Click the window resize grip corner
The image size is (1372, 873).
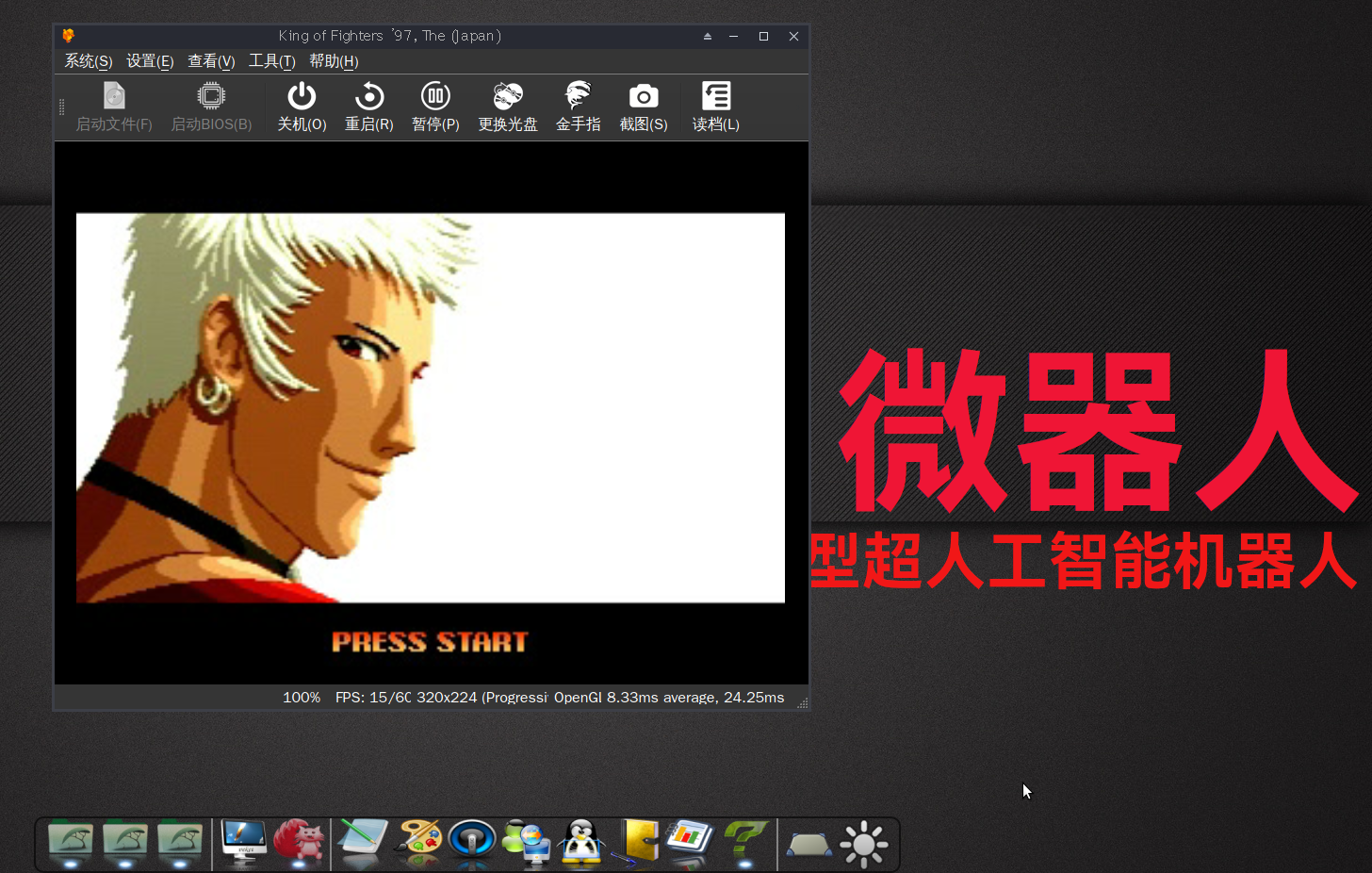(803, 703)
